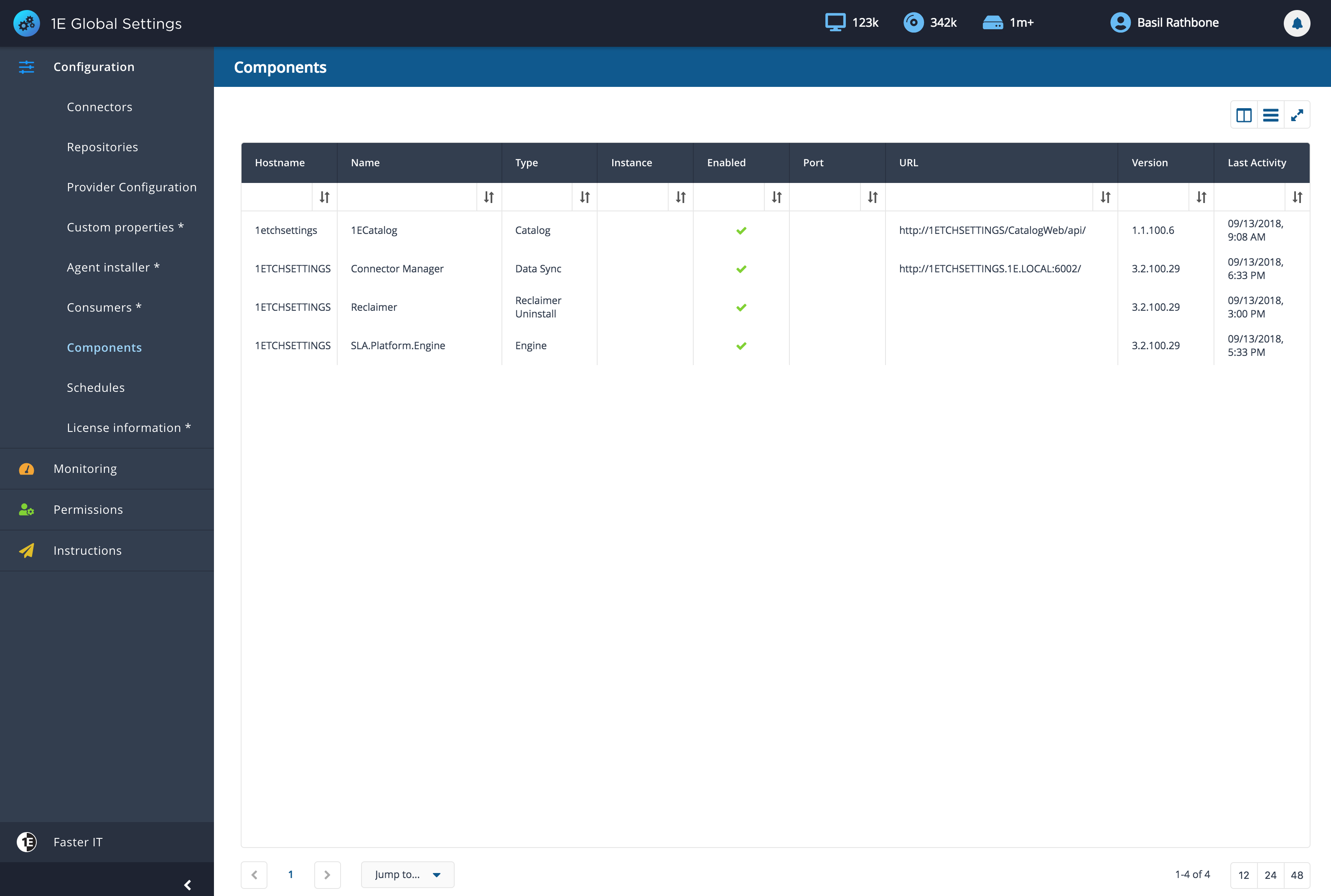
Task: Click enabled checkmark for Connector Manager
Action: point(741,269)
